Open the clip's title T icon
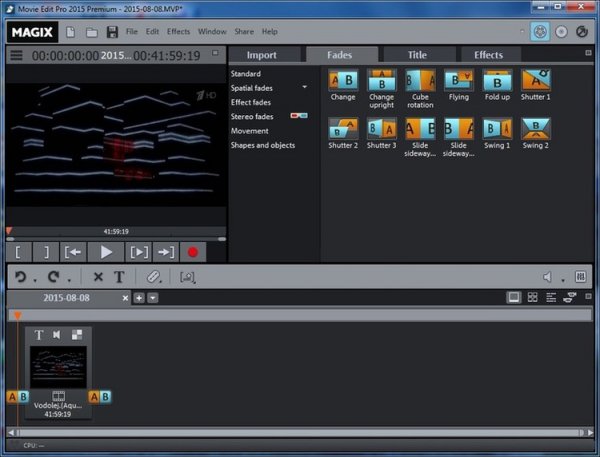Image resolution: width=600 pixels, height=457 pixels. click(39, 335)
